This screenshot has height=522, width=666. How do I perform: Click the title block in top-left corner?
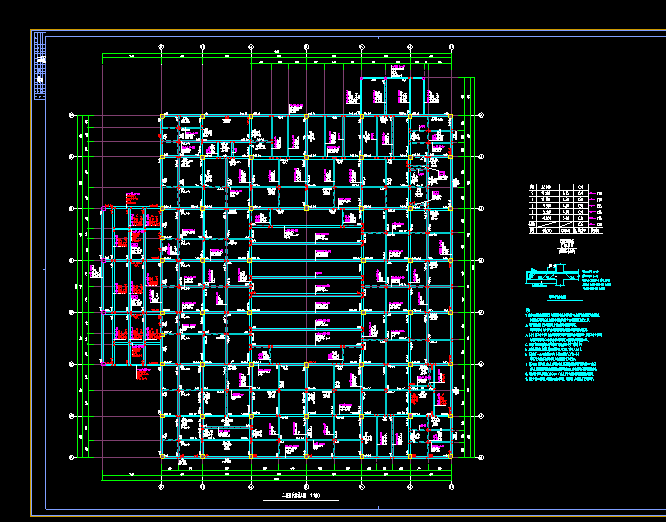pos(40,65)
